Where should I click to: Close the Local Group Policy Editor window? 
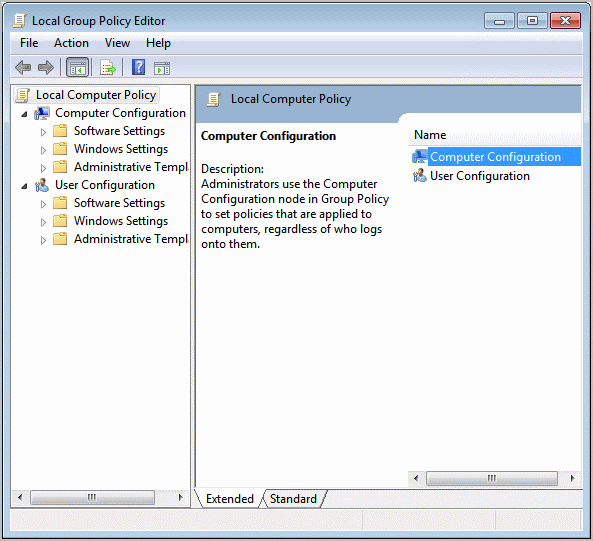click(x=565, y=21)
